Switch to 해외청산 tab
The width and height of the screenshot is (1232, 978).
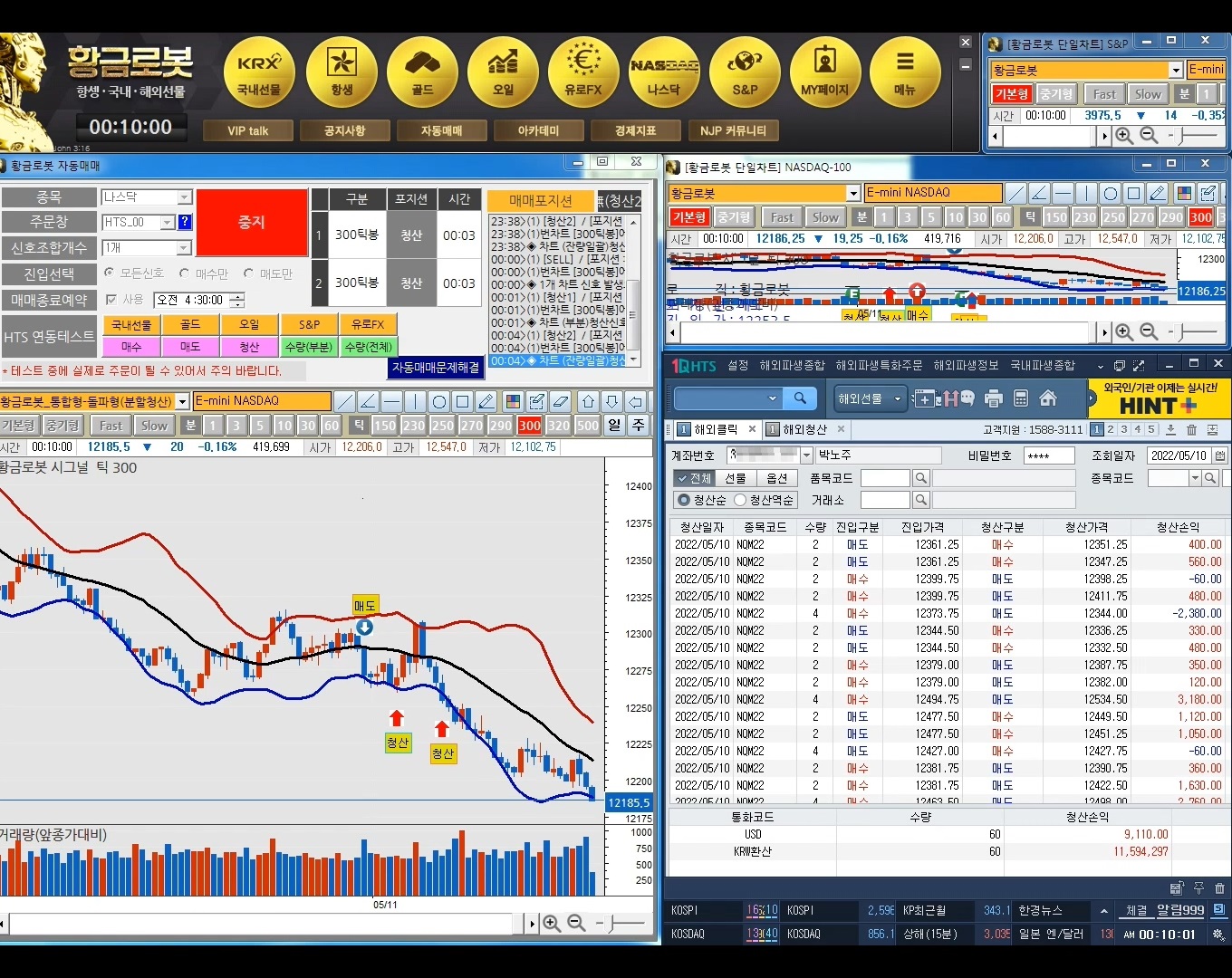pos(804,429)
